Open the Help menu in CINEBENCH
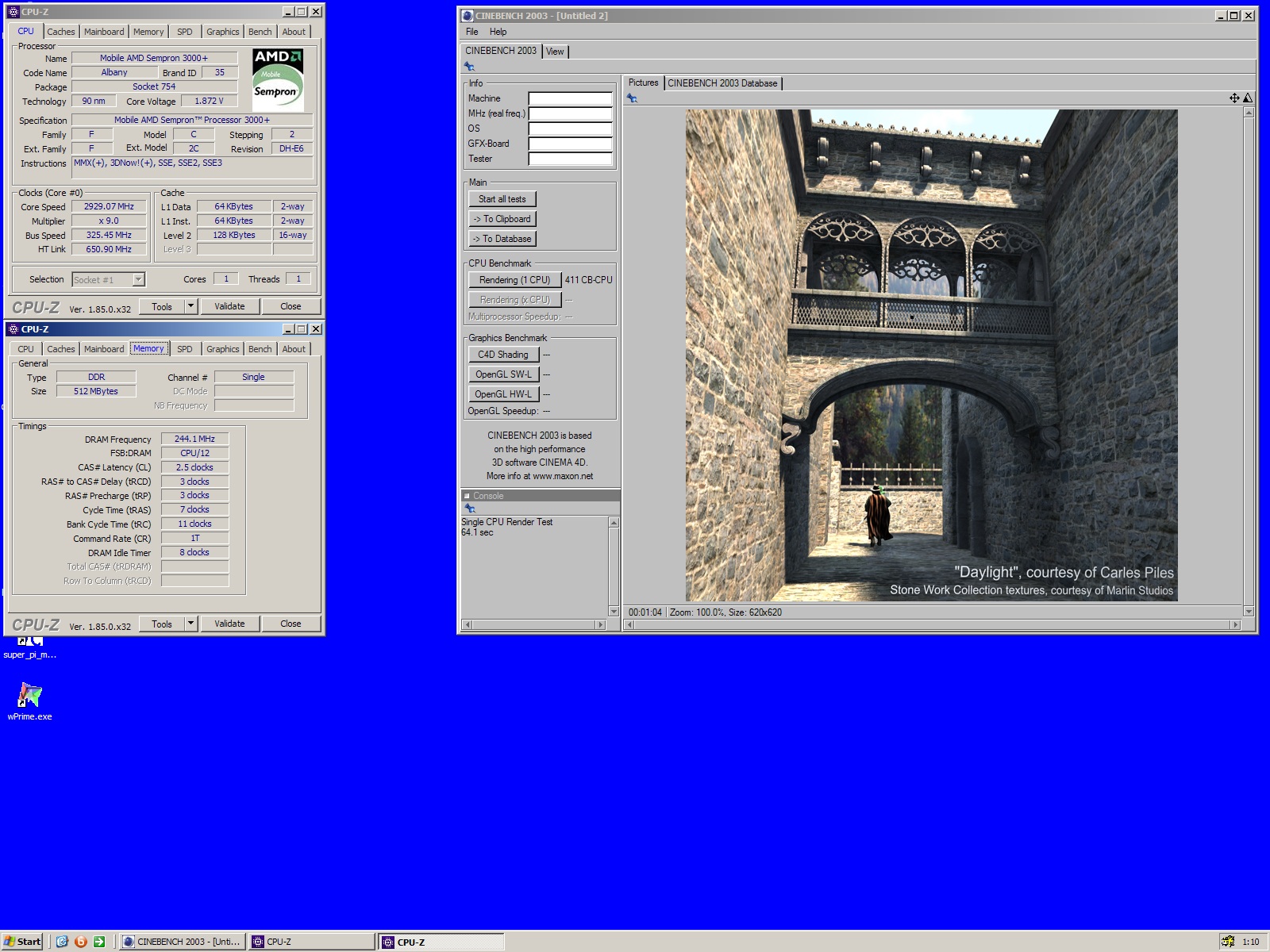Image resolution: width=1270 pixels, height=952 pixels. coord(498,32)
